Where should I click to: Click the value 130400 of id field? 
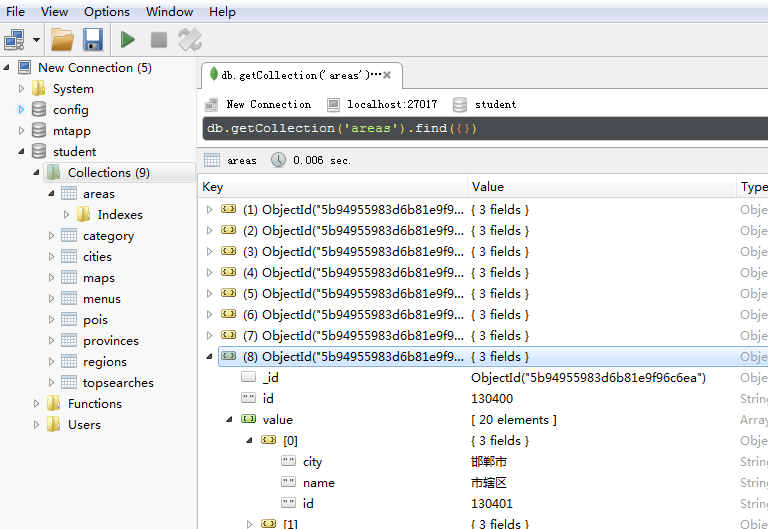click(x=492, y=399)
